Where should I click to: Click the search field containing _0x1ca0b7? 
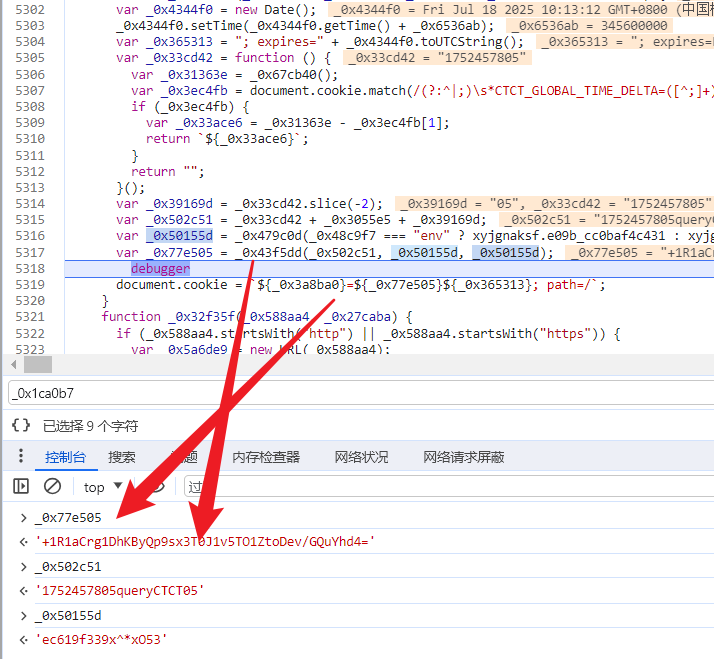click(361, 393)
